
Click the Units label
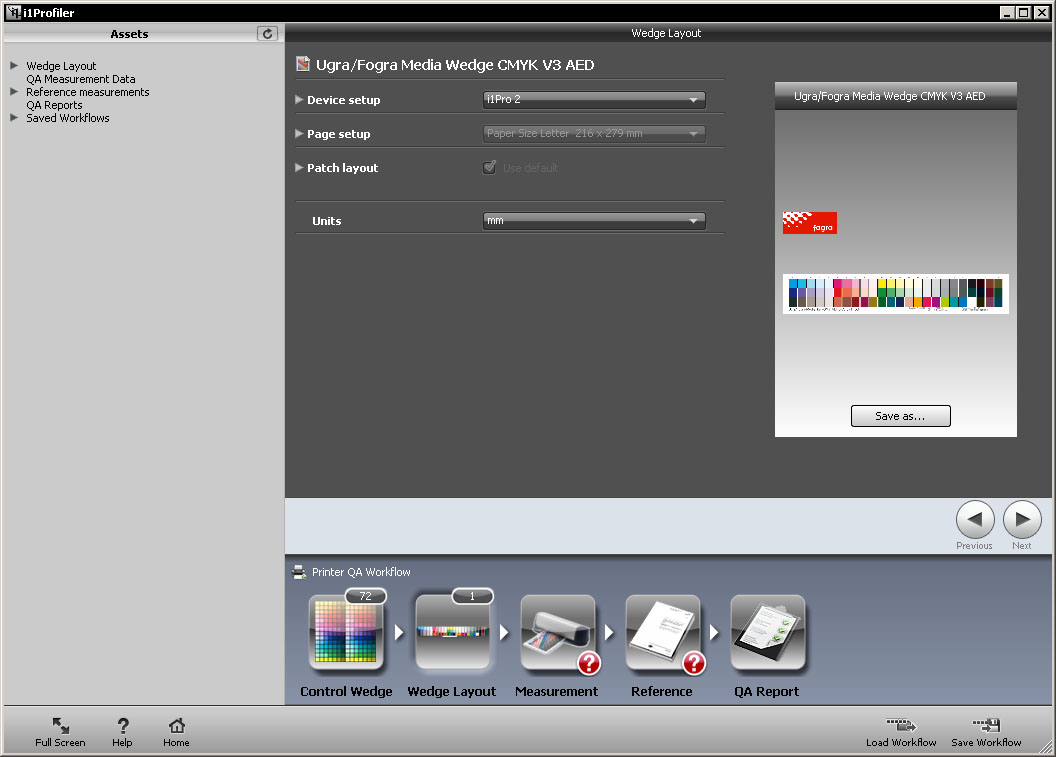pyautogui.click(x=327, y=221)
